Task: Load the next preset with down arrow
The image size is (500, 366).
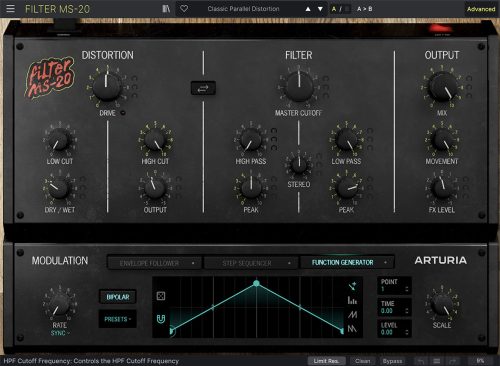Action: click(x=320, y=9)
